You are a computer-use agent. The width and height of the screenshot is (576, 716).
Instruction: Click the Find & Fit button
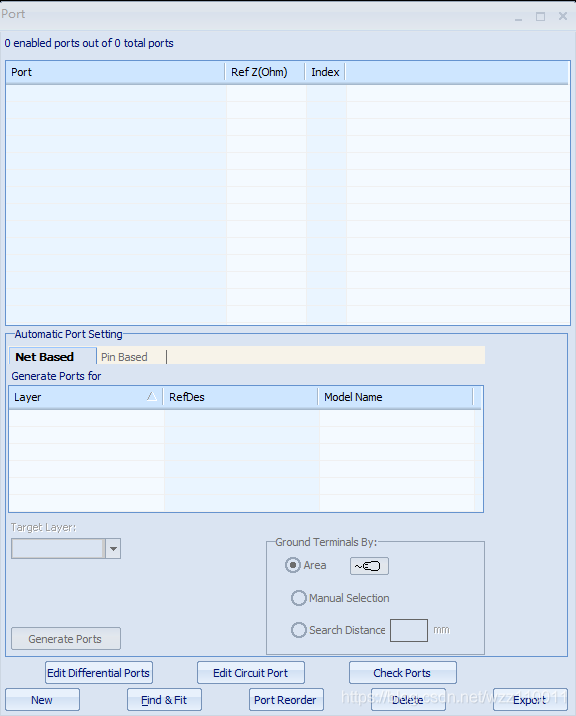(x=164, y=700)
